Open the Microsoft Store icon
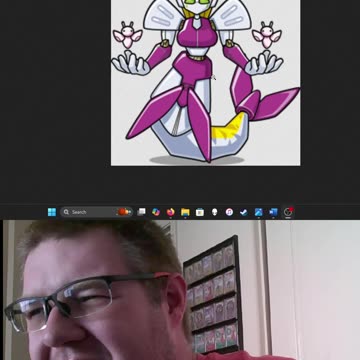Viewport: 360px width, 360px height. pyautogui.click(x=200, y=212)
